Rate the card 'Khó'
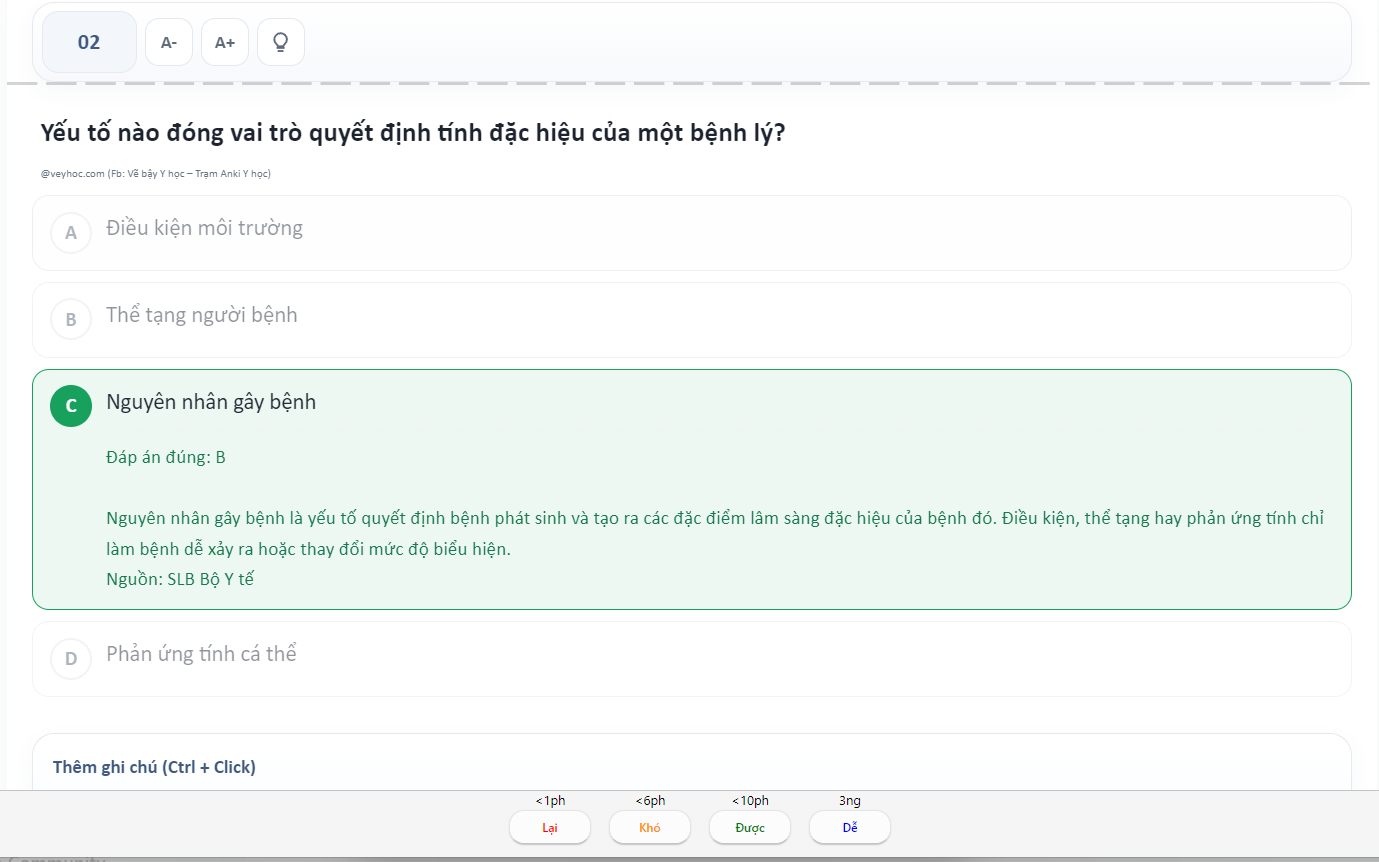Image resolution: width=1379 pixels, height=862 pixels. pyautogui.click(x=650, y=828)
